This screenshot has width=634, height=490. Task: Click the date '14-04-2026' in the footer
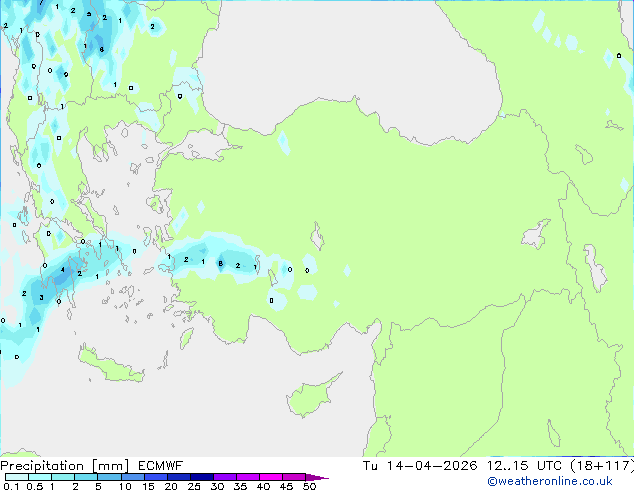point(432,466)
